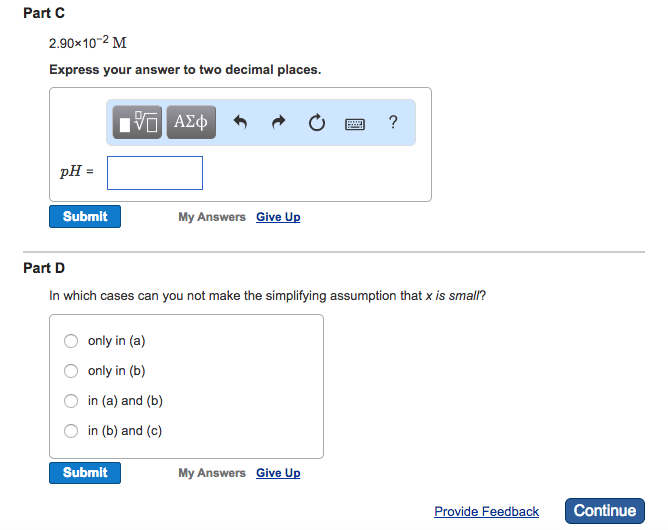The height and width of the screenshot is (530, 668).
Task: Click the undo arrow icon
Action: coord(240,122)
